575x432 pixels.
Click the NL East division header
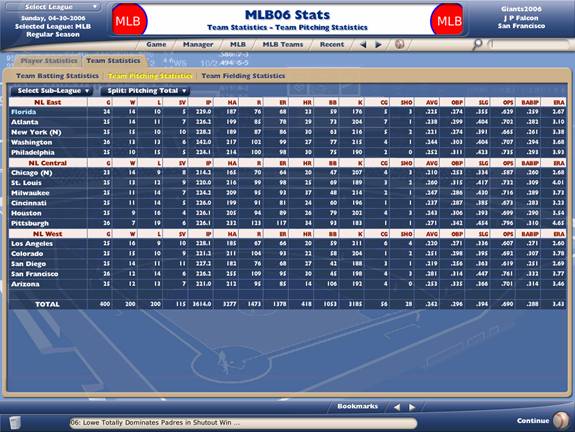48,102
